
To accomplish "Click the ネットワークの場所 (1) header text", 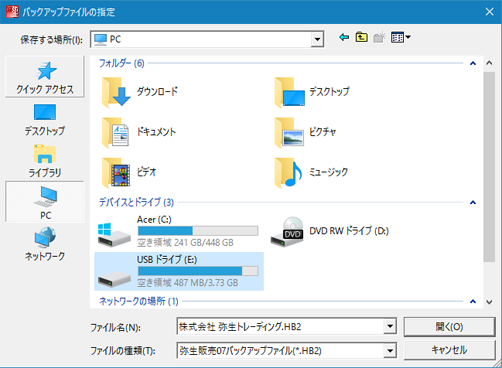I will [139, 301].
